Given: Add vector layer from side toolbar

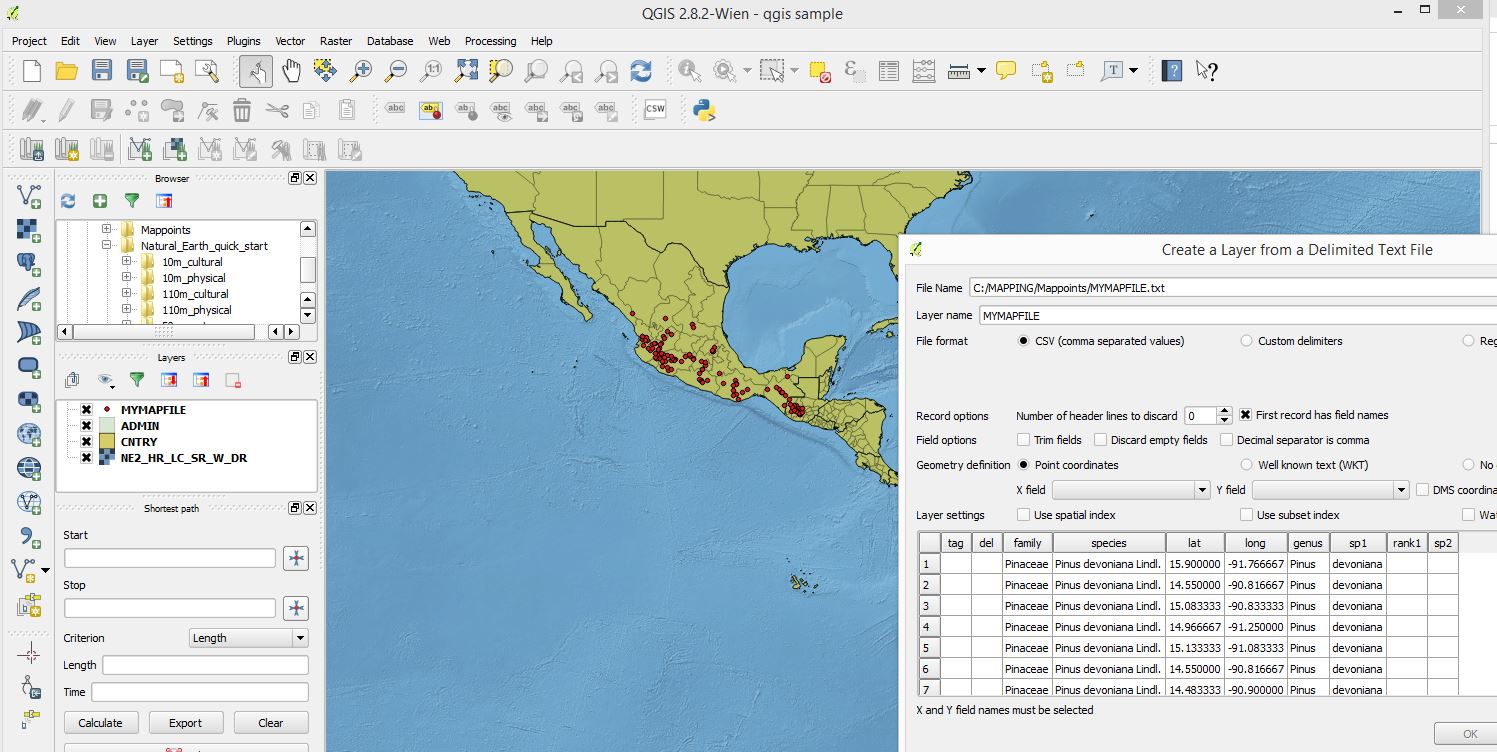Looking at the screenshot, I should (29, 195).
